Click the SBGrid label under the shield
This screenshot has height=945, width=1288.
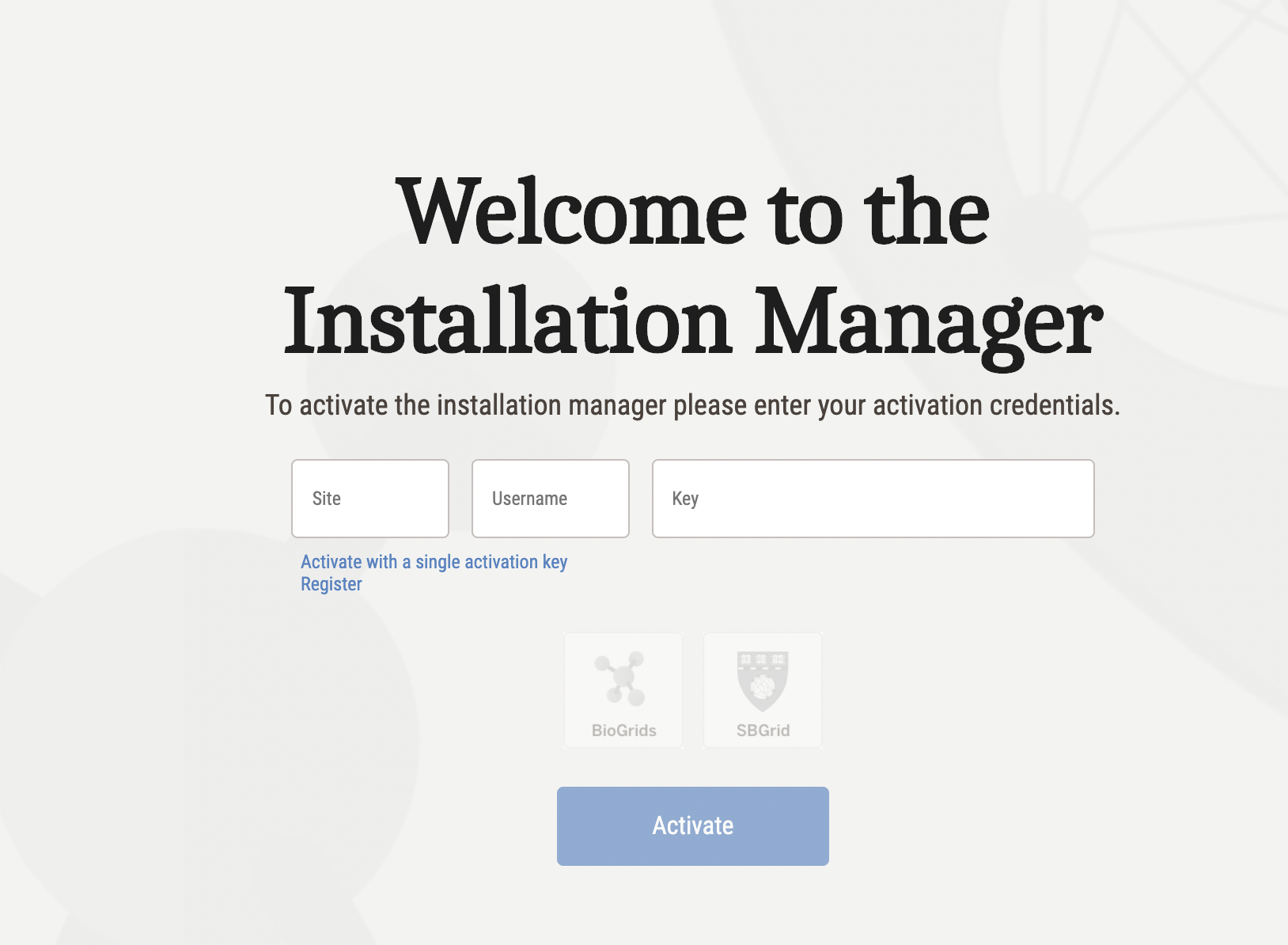coord(763,731)
